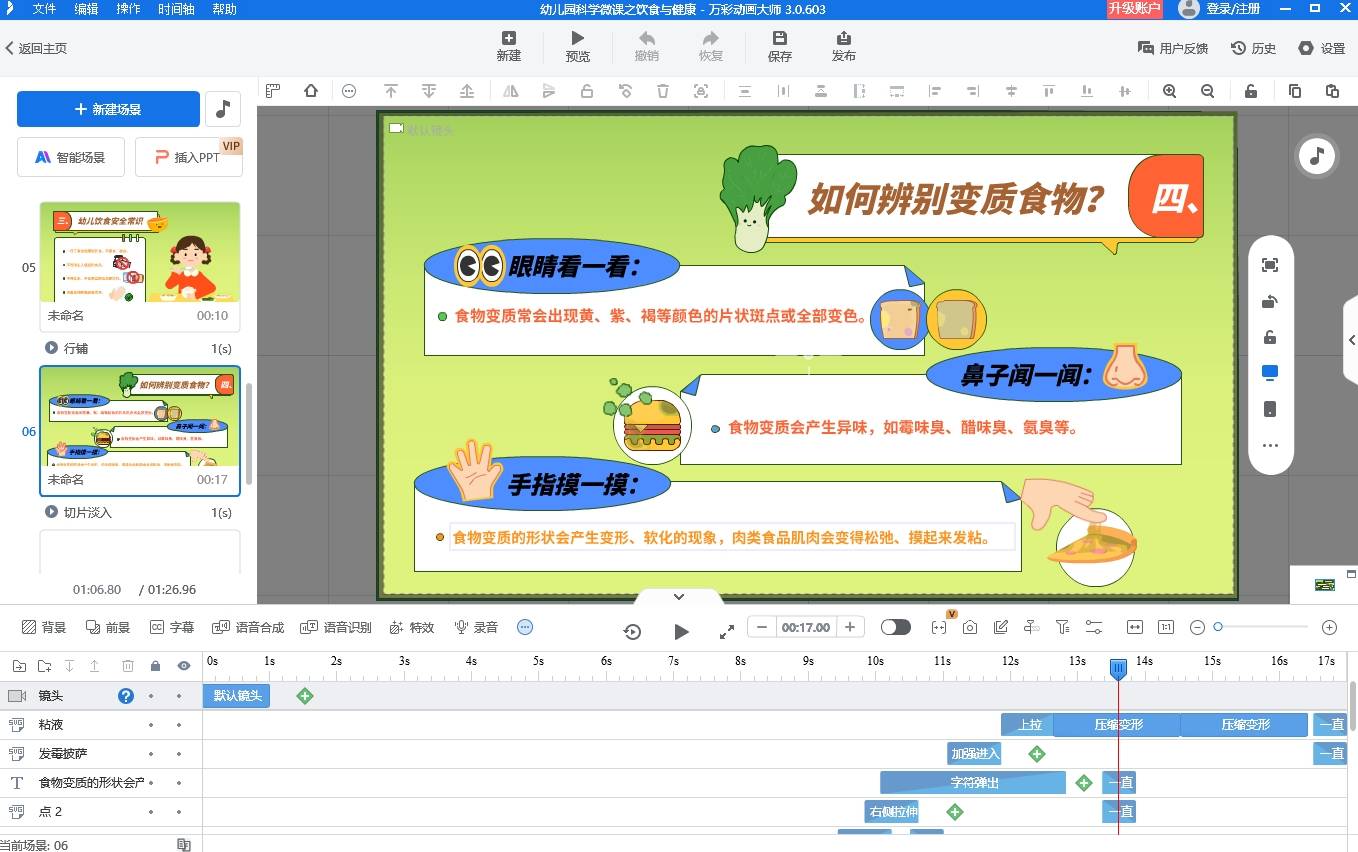Click the 语音合成 speech synthesis tool
The image size is (1358, 852).
pyautogui.click(x=248, y=627)
